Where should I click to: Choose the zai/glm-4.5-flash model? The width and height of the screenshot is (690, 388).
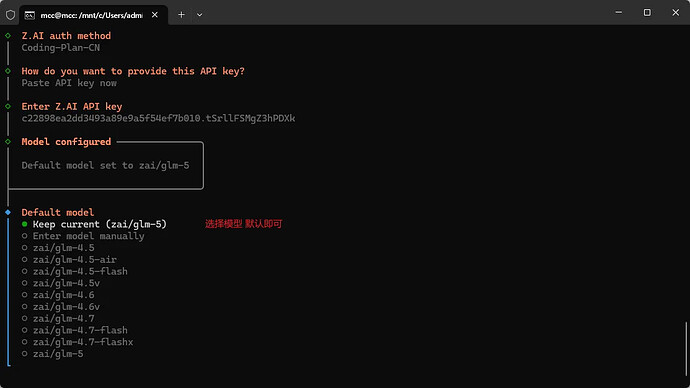pyautogui.click(x=75, y=271)
